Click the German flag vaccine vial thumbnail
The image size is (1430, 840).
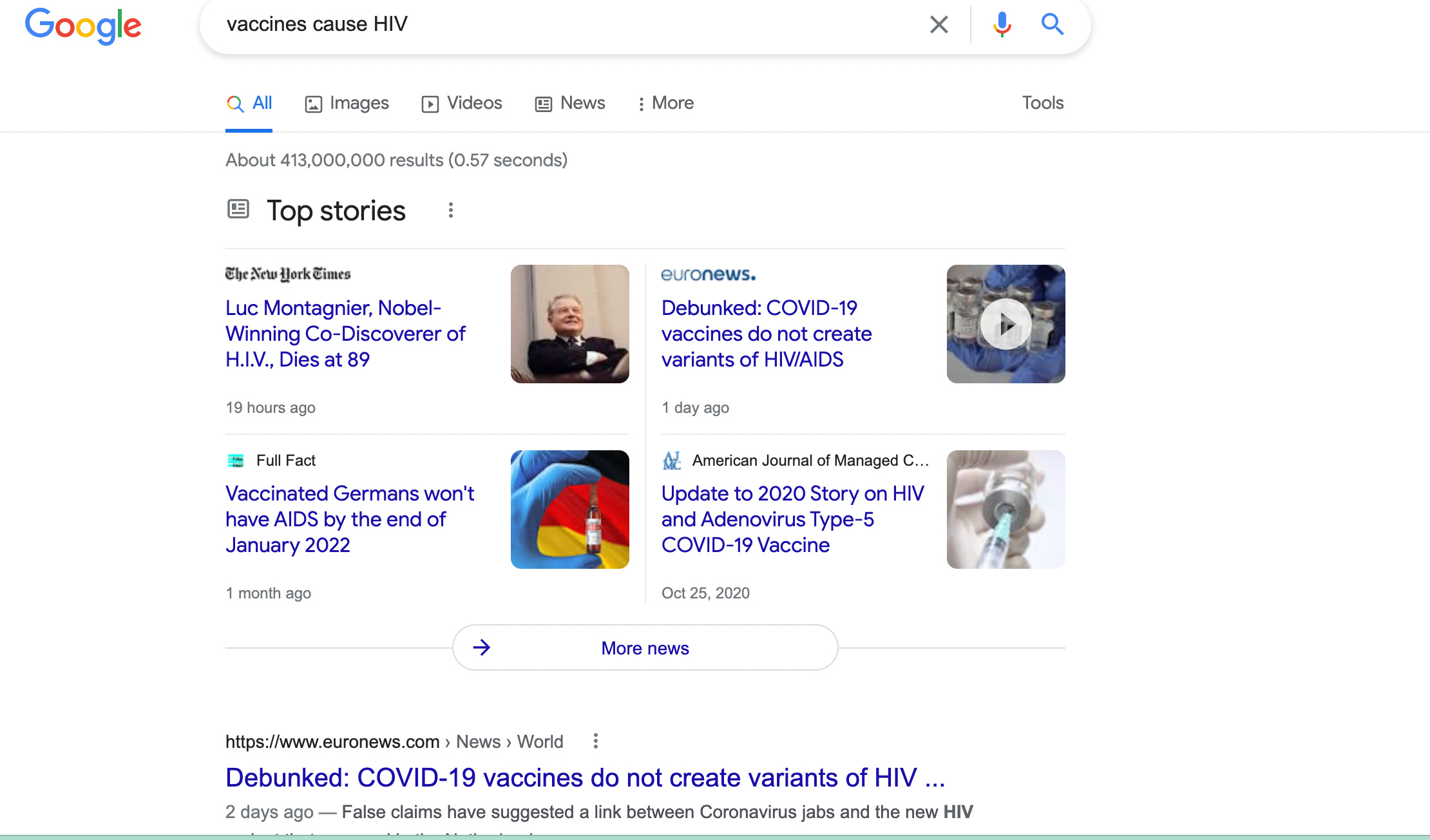569,510
